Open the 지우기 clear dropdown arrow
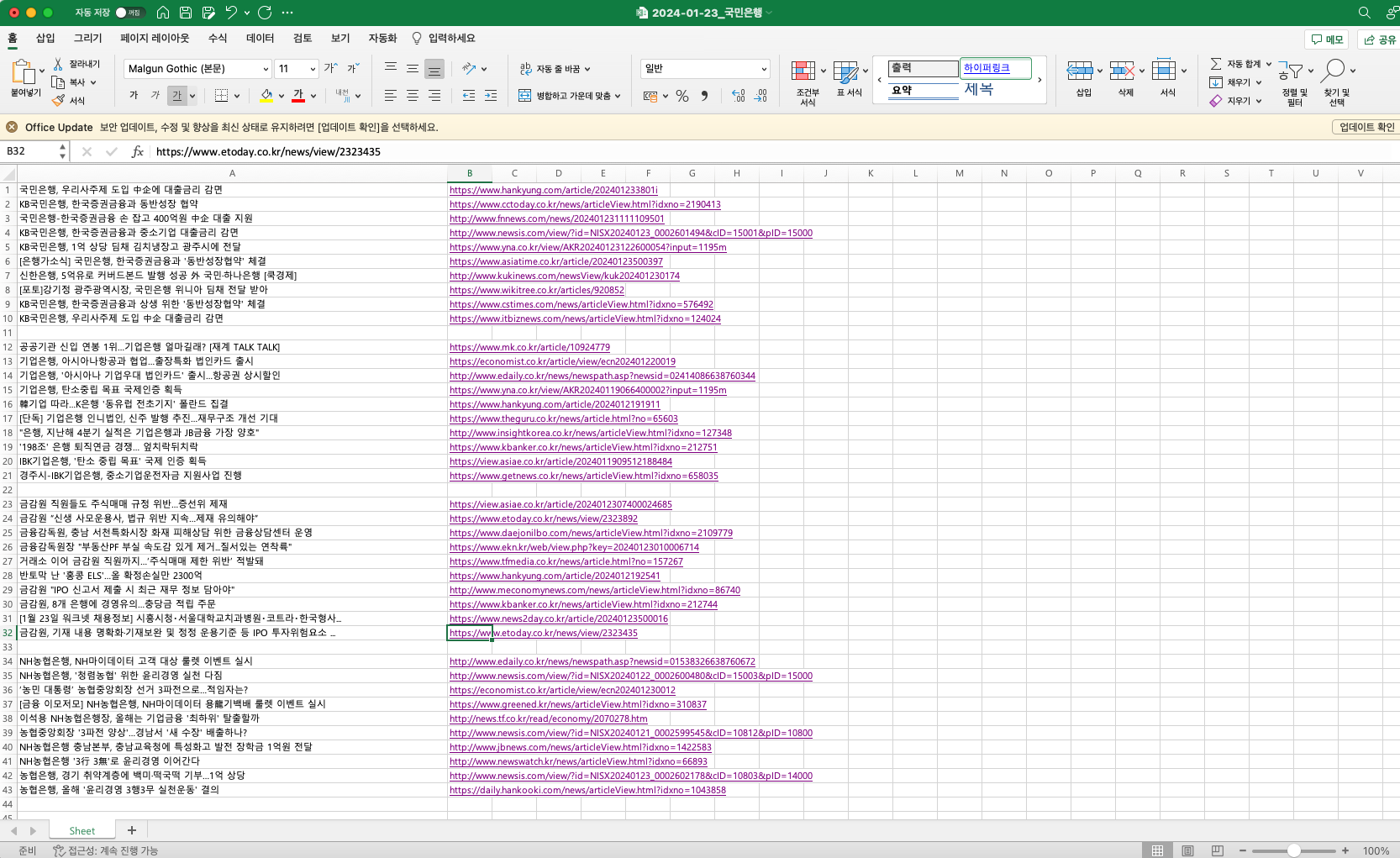 click(1259, 101)
